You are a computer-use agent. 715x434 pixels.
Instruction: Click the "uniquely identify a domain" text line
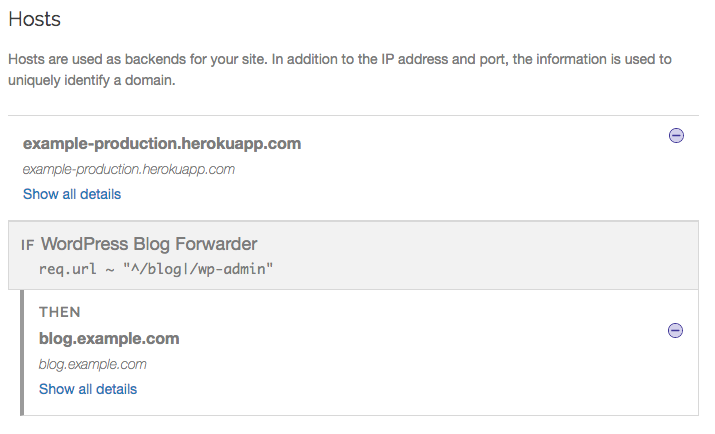(x=92, y=80)
